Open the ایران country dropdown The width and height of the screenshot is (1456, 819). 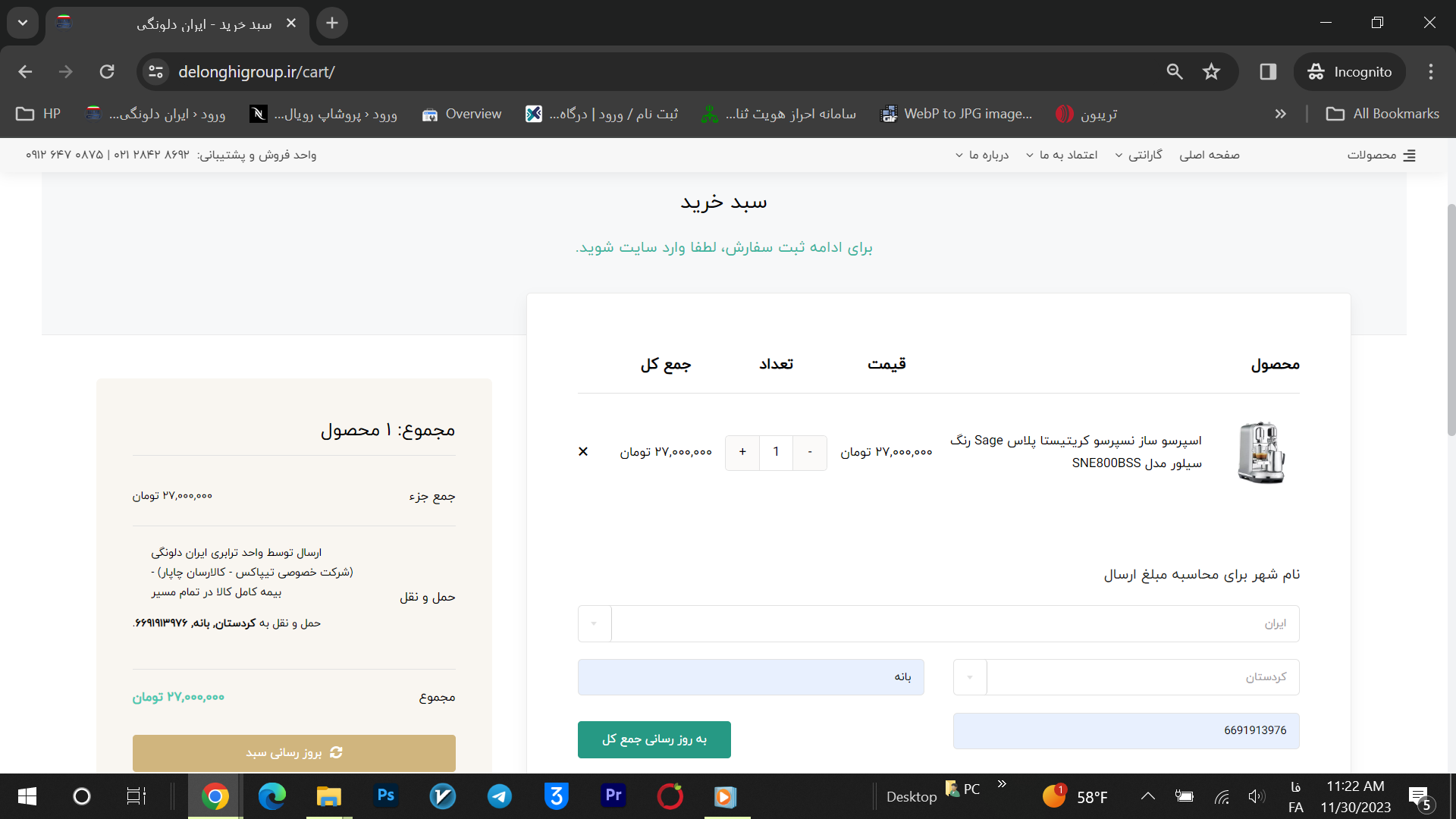(938, 624)
